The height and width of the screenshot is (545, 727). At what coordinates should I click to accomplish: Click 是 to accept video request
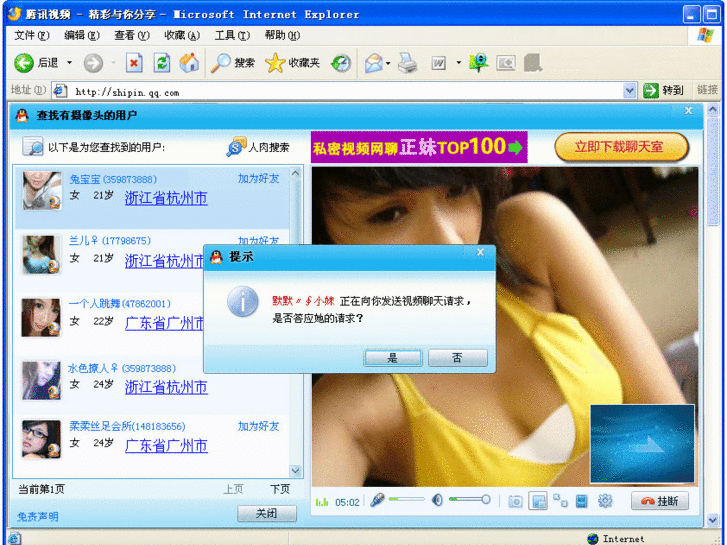pos(393,358)
